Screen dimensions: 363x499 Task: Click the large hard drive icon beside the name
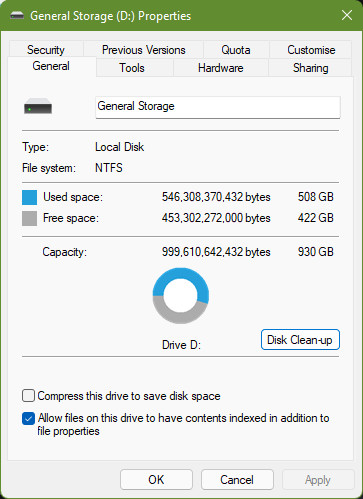pos(38,106)
